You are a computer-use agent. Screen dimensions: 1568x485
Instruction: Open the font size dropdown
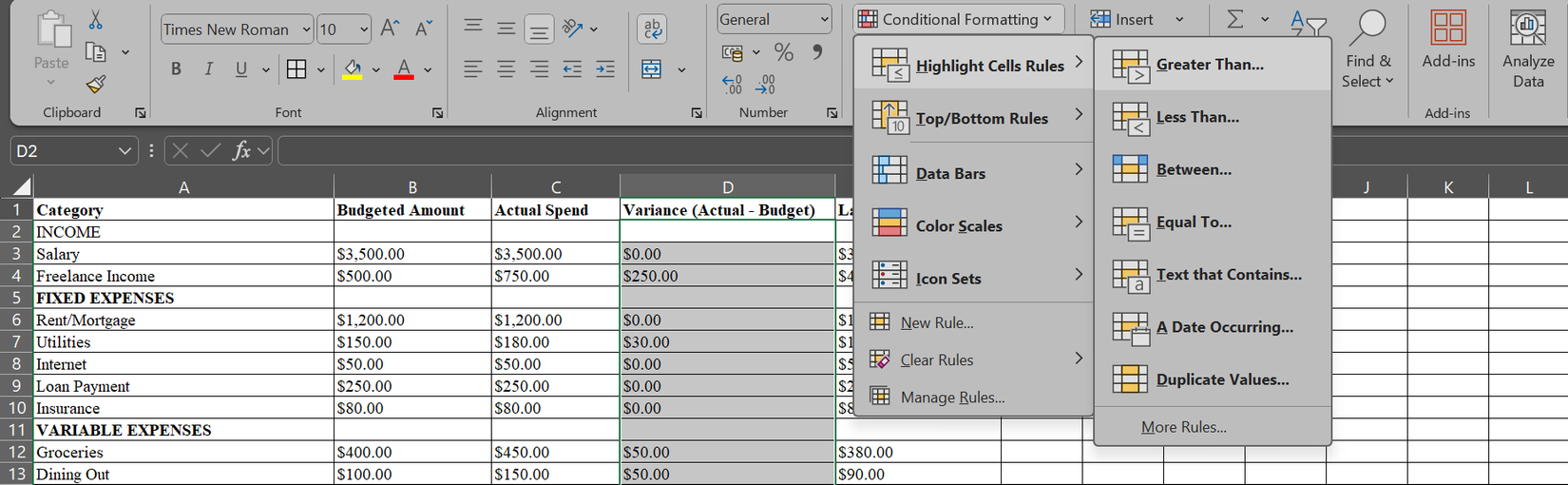tap(364, 29)
